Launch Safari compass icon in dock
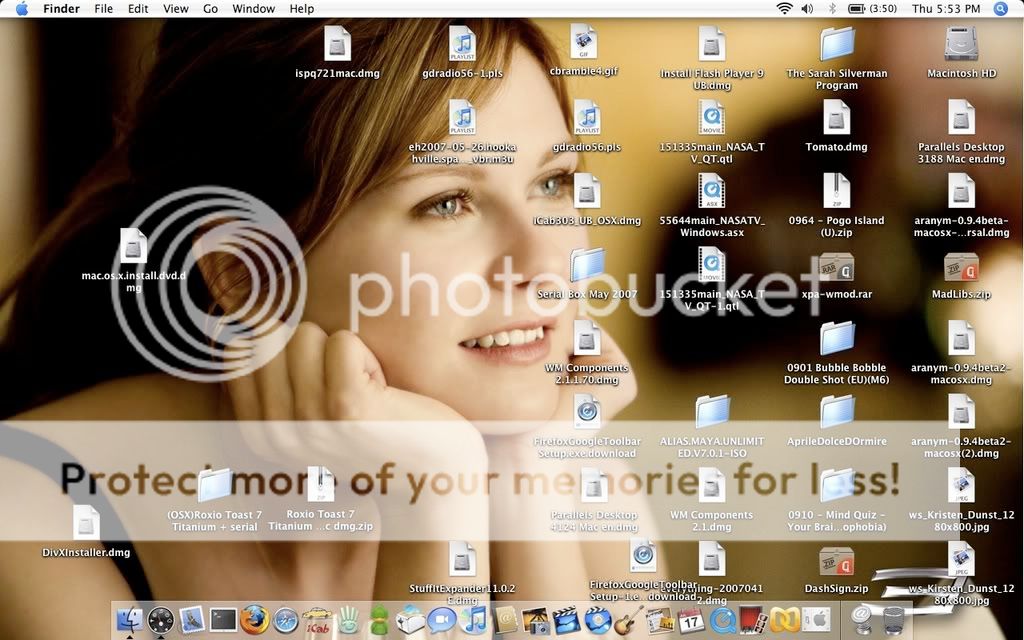 coord(285,619)
